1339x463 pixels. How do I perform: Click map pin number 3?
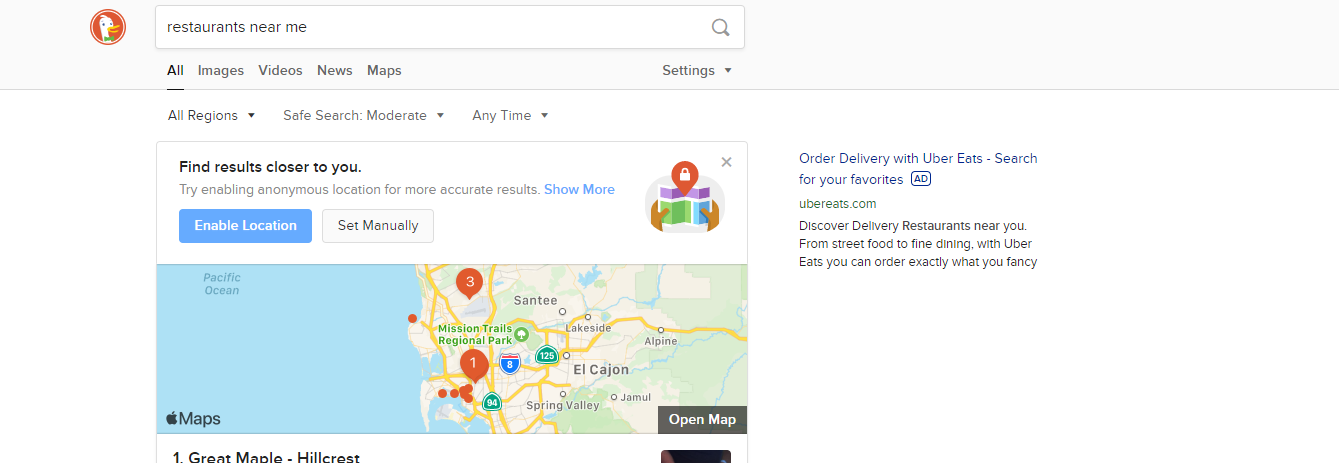469,283
